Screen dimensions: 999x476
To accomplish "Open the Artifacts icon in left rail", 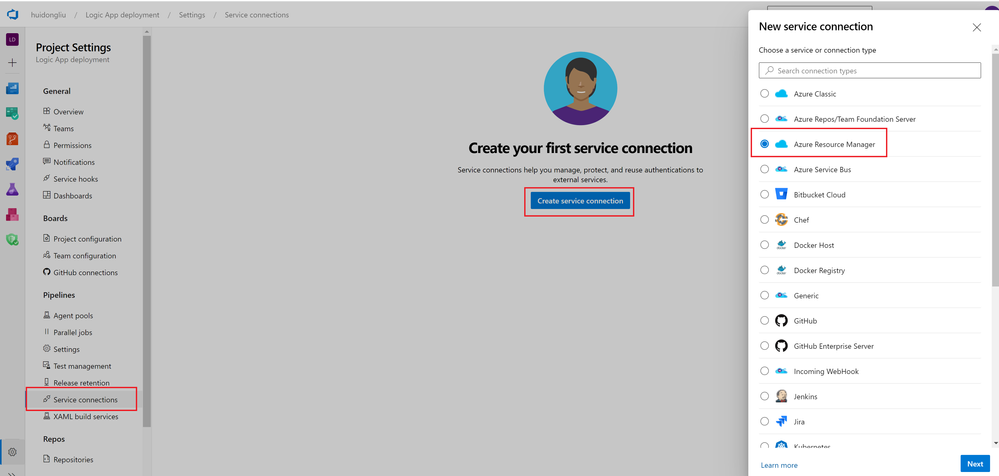I will [x=12, y=215].
